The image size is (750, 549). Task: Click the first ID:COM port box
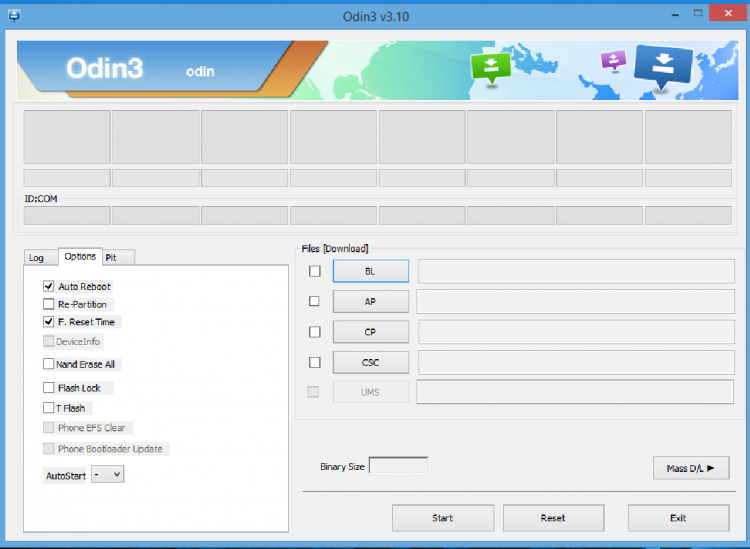67,216
